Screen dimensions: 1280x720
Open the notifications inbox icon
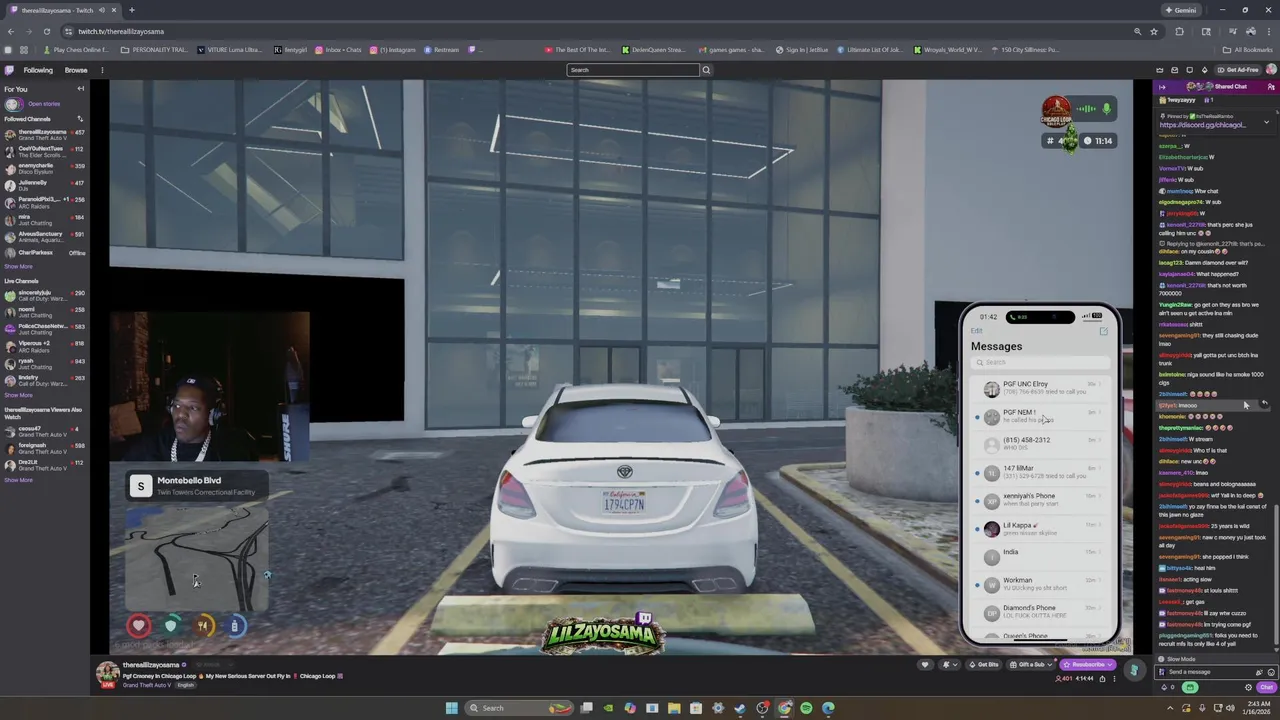[1174, 70]
